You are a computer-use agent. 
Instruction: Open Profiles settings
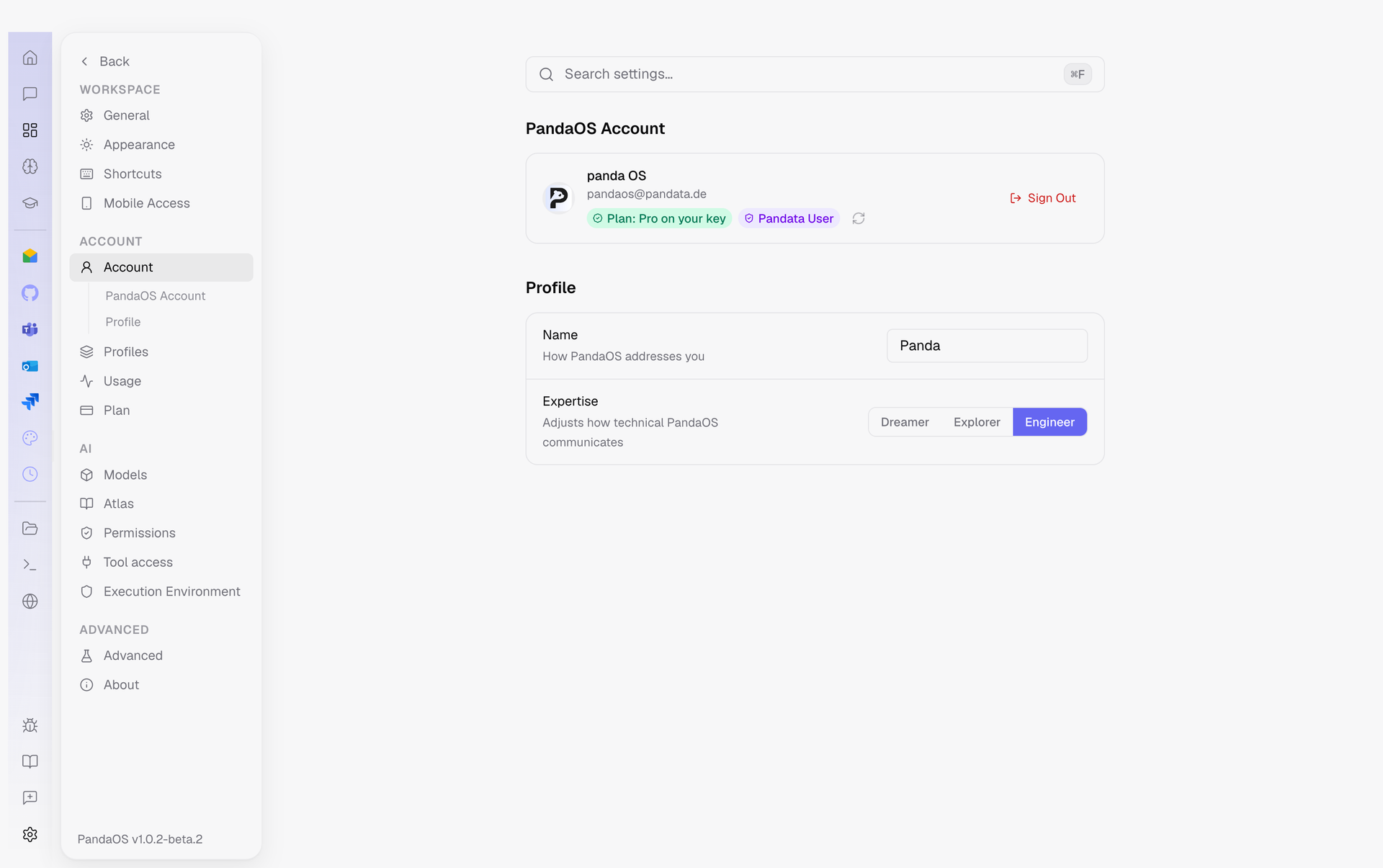[x=161, y=352]
